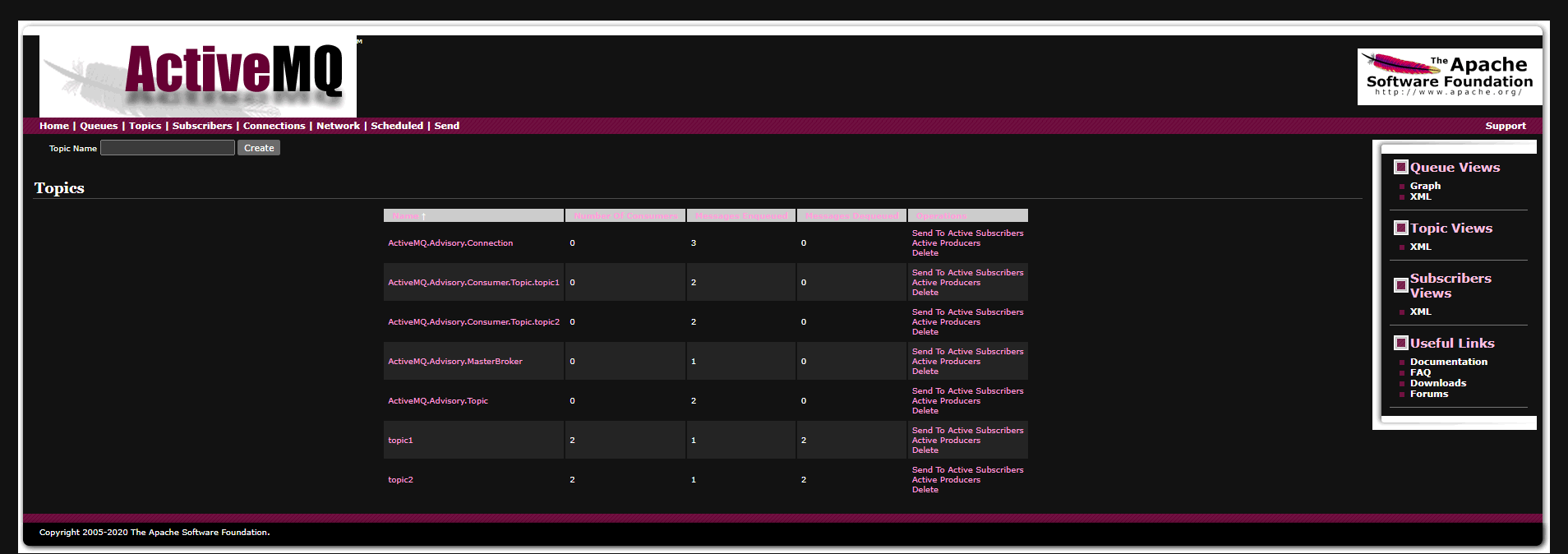Delete link in the topic2 row
This screenshot has width=1568, height=554.
tap(925, 490)
